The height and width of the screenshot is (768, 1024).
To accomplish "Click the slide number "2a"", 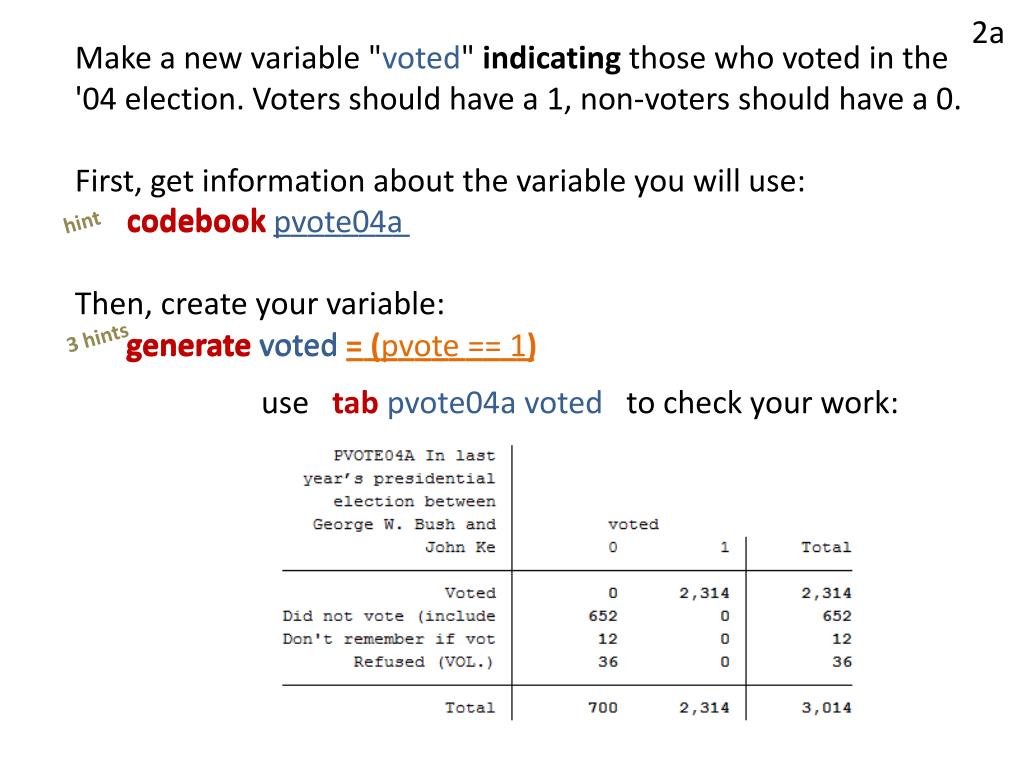I will [987, 33].
